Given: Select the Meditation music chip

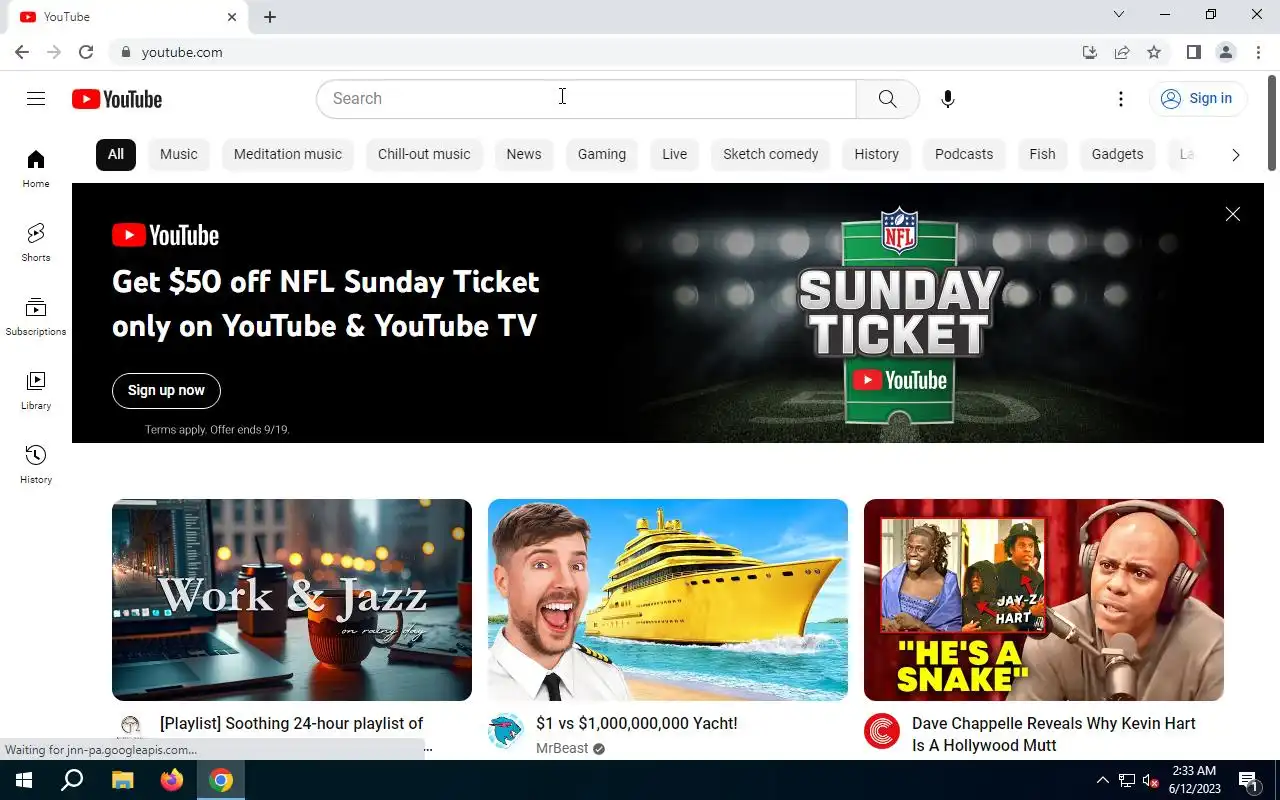Looking at the screenshot, I should 288,154.
